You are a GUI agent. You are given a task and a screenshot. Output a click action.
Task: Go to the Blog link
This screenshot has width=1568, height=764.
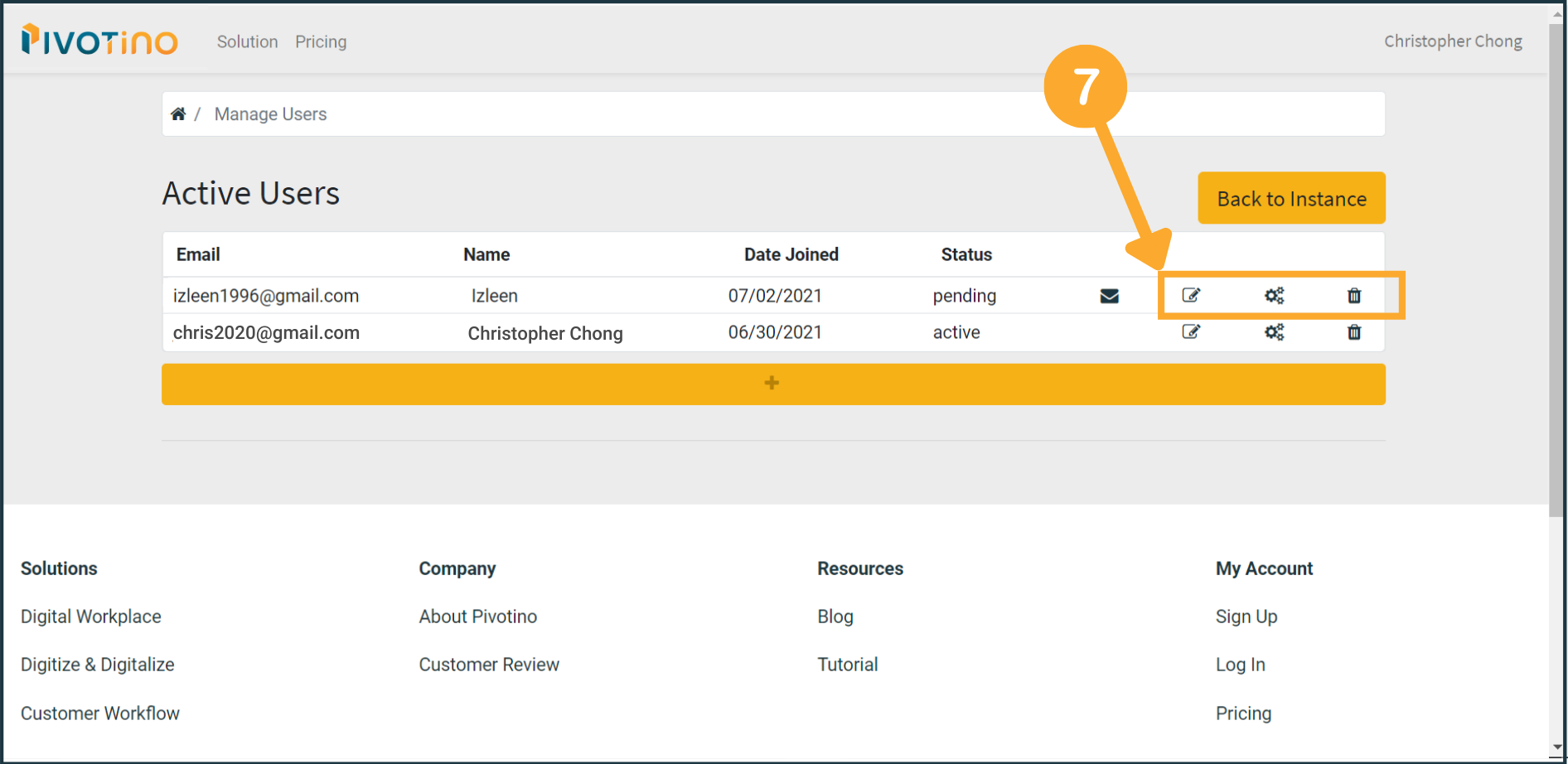[835, 617]
